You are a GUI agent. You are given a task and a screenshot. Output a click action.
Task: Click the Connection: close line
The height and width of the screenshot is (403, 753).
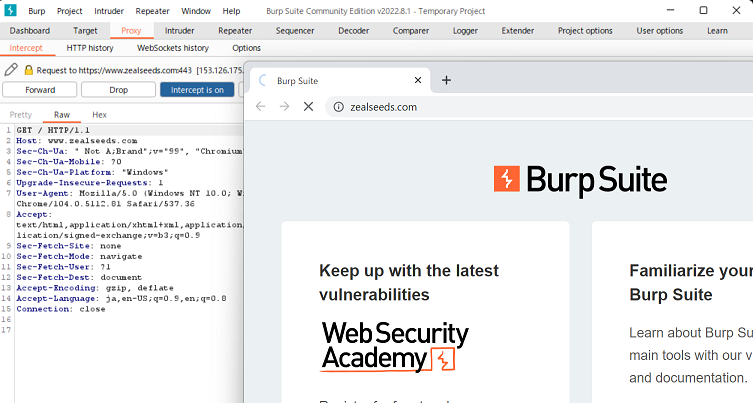[61, 309]
